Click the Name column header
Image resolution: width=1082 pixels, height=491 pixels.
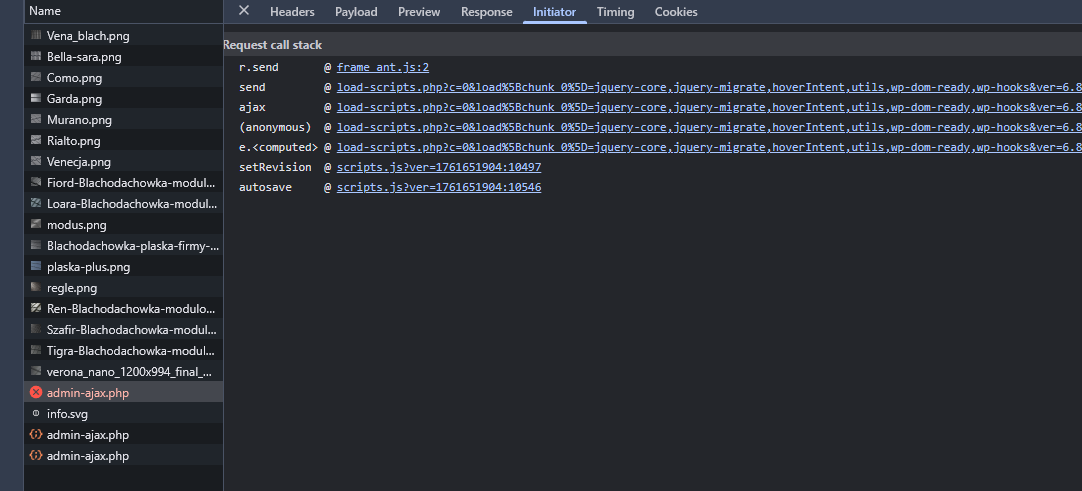click(x=45, y=11)
